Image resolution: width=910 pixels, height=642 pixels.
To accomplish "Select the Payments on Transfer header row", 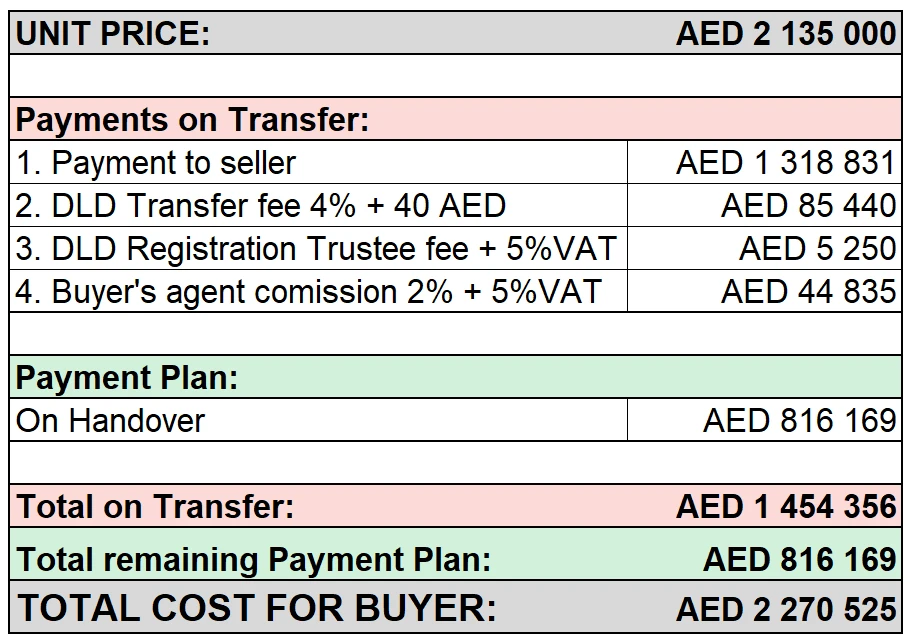I will 455,119.
